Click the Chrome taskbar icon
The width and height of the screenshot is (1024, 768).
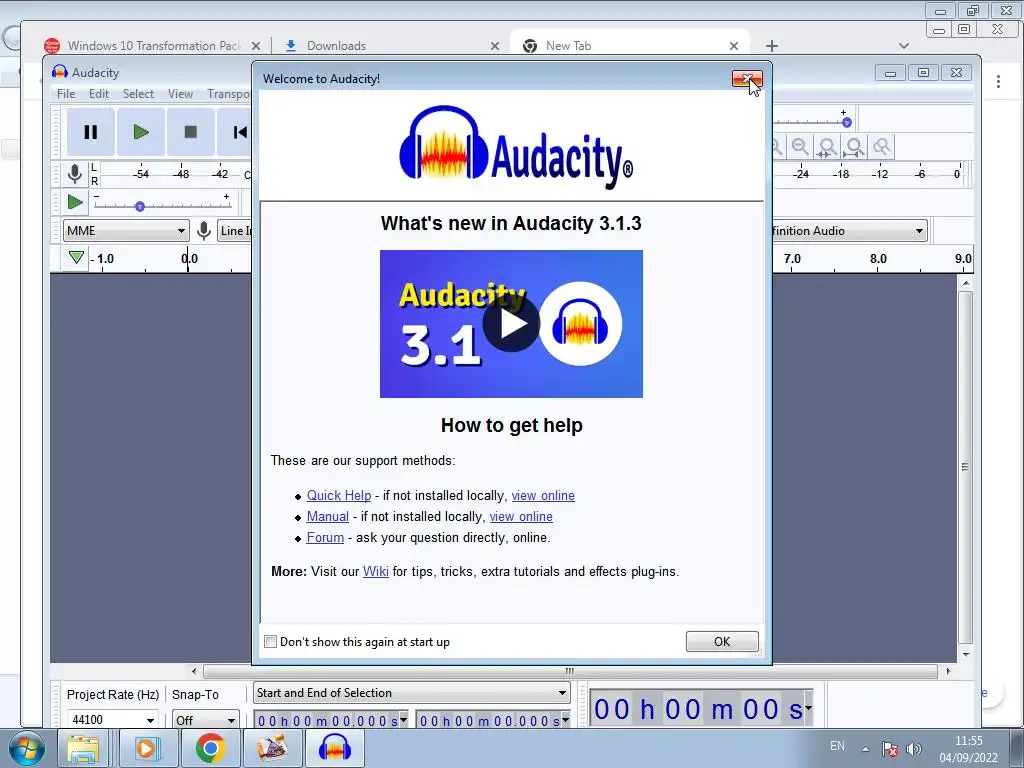tap(210, 748)
